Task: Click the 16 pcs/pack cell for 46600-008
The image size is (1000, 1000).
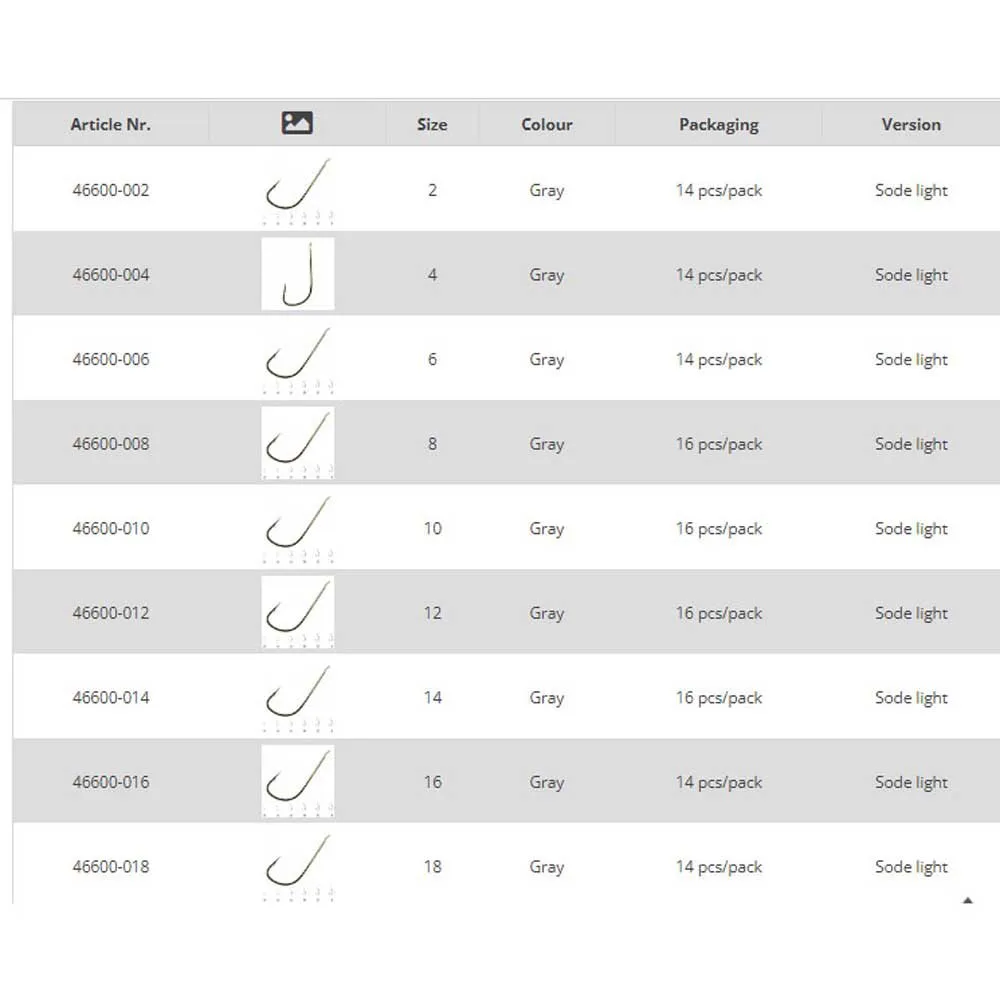Action: 718,444
